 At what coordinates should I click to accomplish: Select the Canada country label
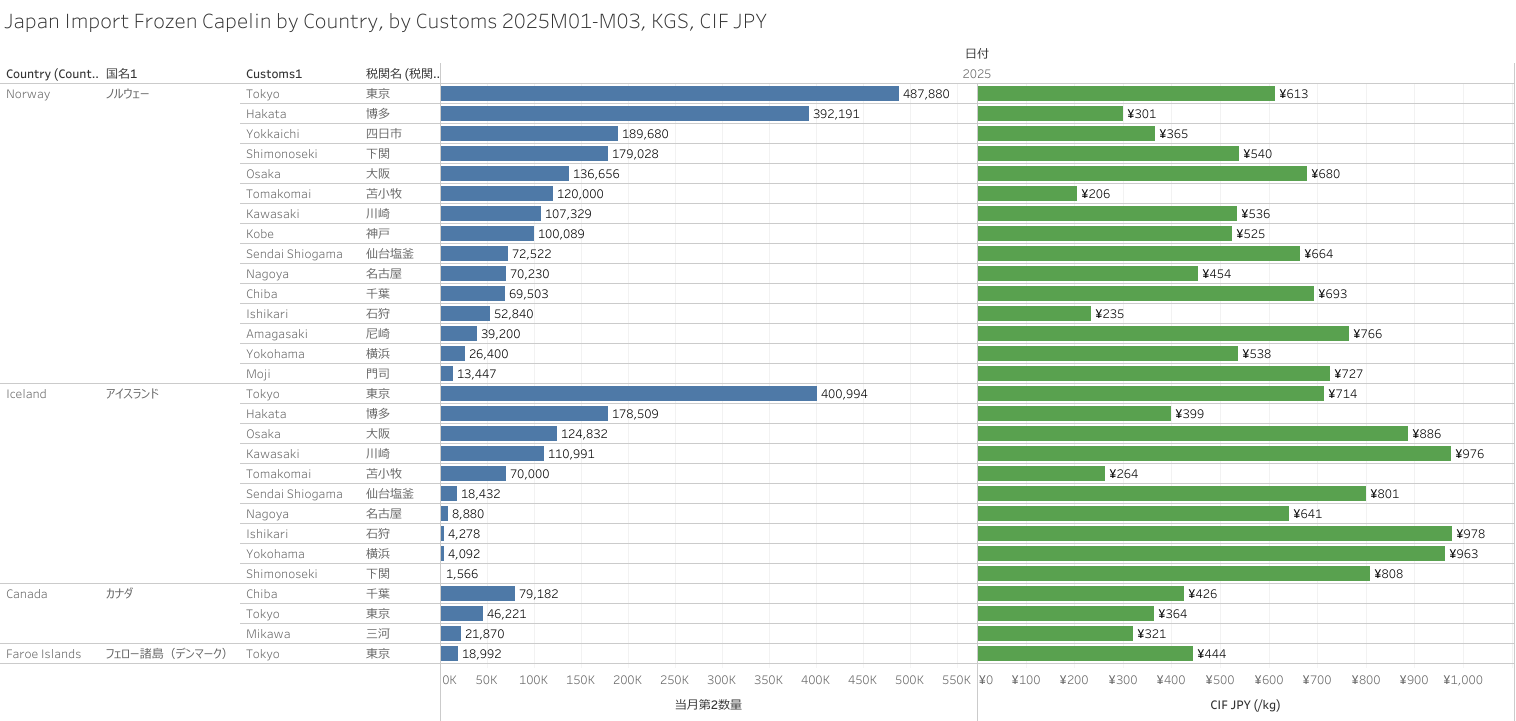click(27, 593)
